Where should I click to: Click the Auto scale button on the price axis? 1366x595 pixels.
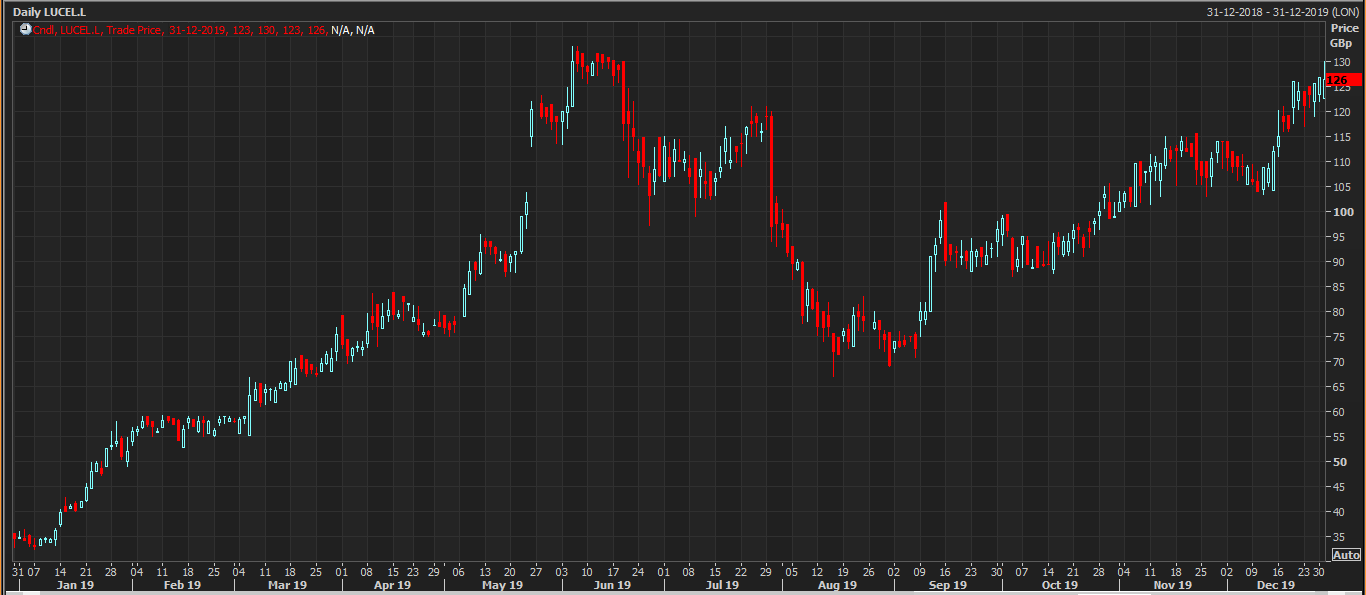click(x=1347, y=555)
